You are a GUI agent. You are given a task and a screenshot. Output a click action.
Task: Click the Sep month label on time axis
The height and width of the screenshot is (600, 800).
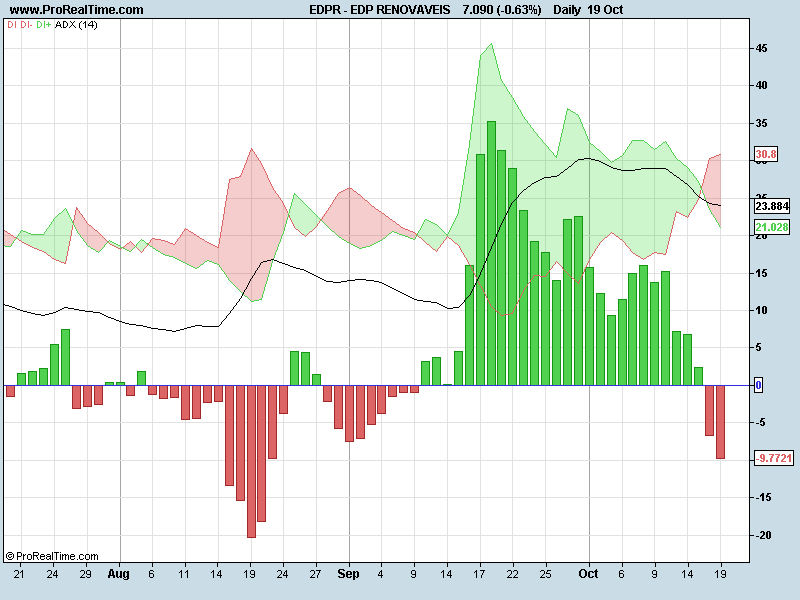pos(348,574)
